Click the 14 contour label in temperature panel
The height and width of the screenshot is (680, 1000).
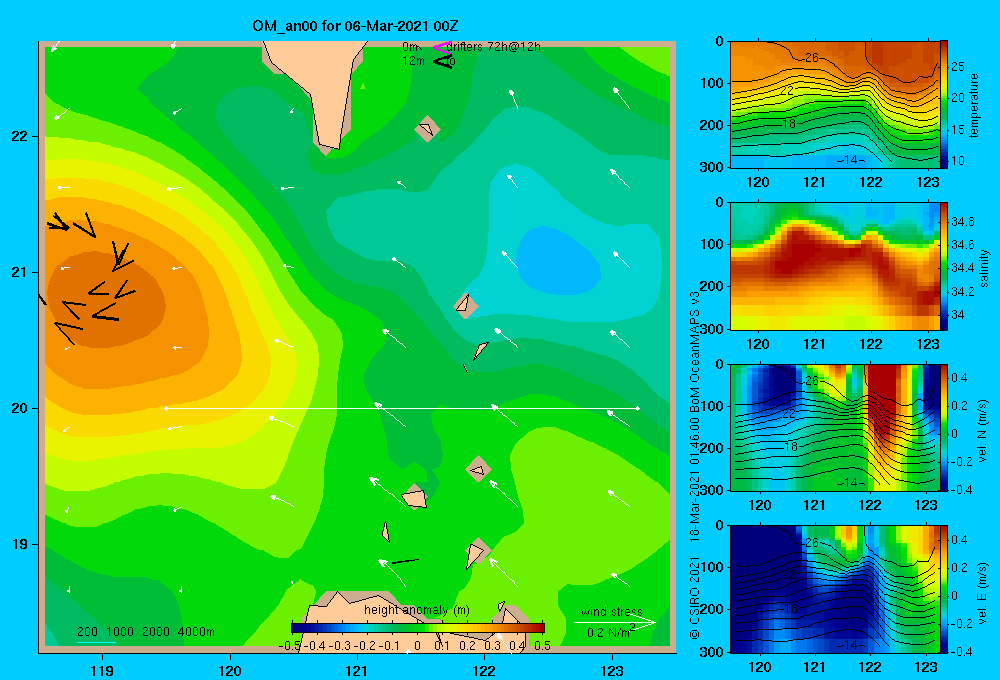point(850,159)
